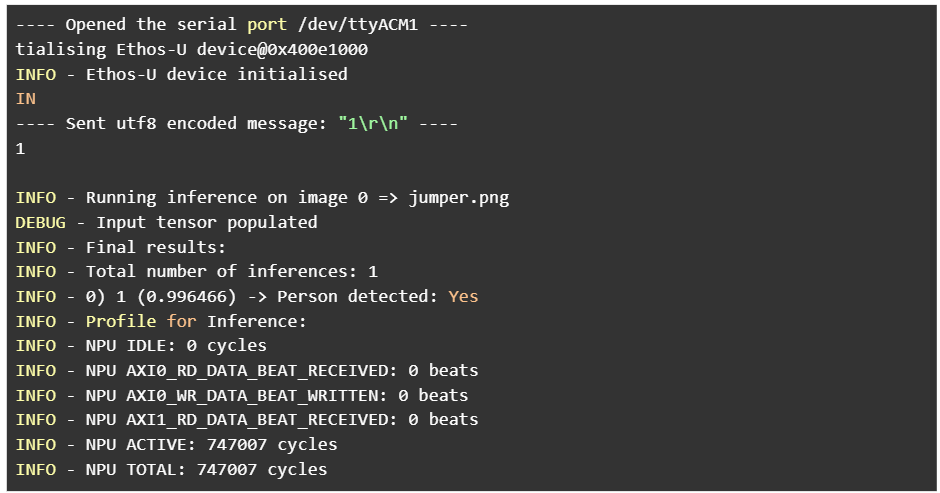Click the "Input tensor populated" text
Screen dimensions: 940x493
coord(206,222)
